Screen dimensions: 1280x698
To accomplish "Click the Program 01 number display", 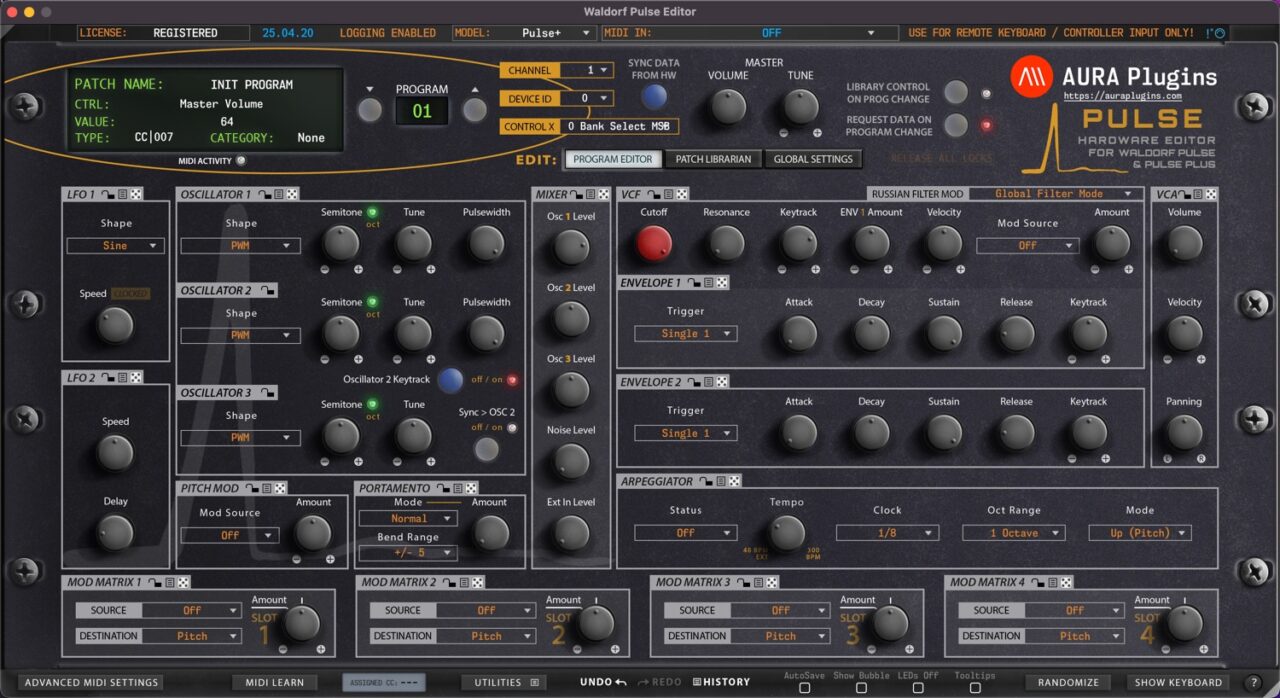I will 422,111.
